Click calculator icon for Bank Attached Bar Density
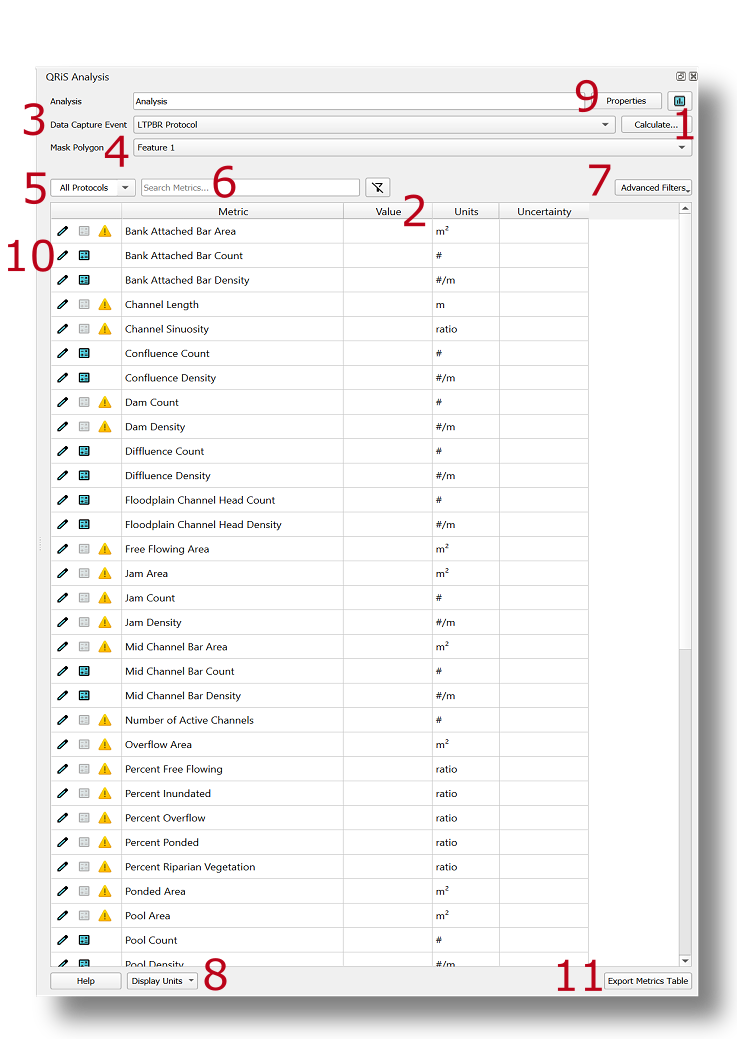The image size is (737, 1039). coord(84,280)
